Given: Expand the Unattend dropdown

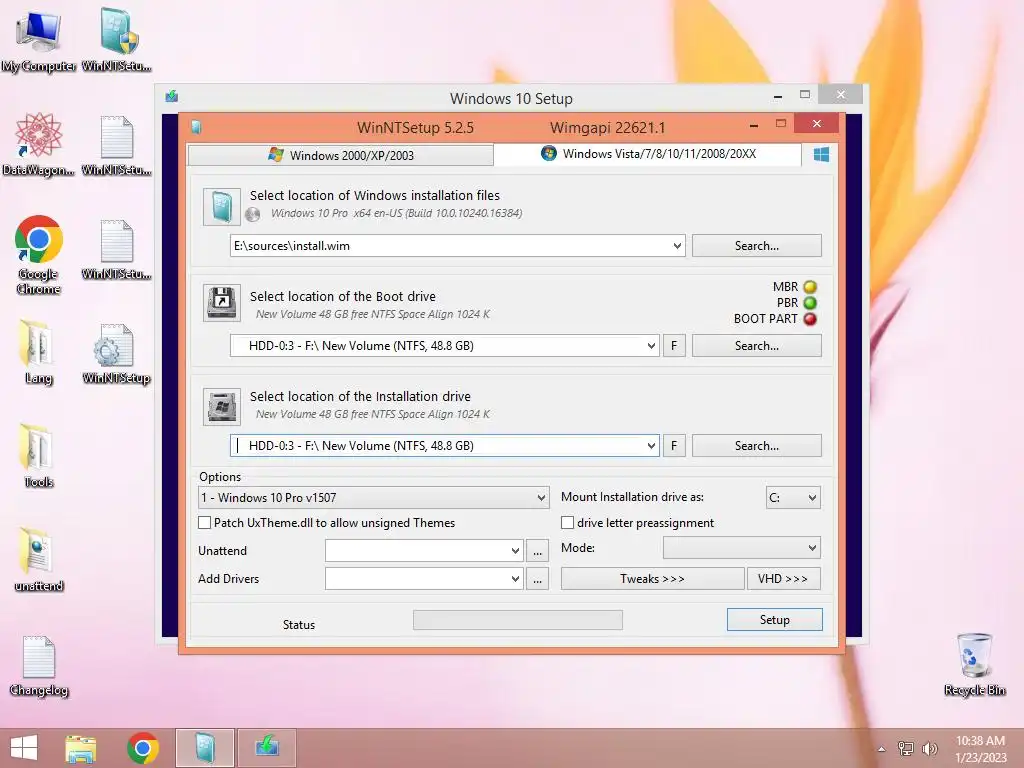Looking at the screenshot, I should click(x=515, y=551).
